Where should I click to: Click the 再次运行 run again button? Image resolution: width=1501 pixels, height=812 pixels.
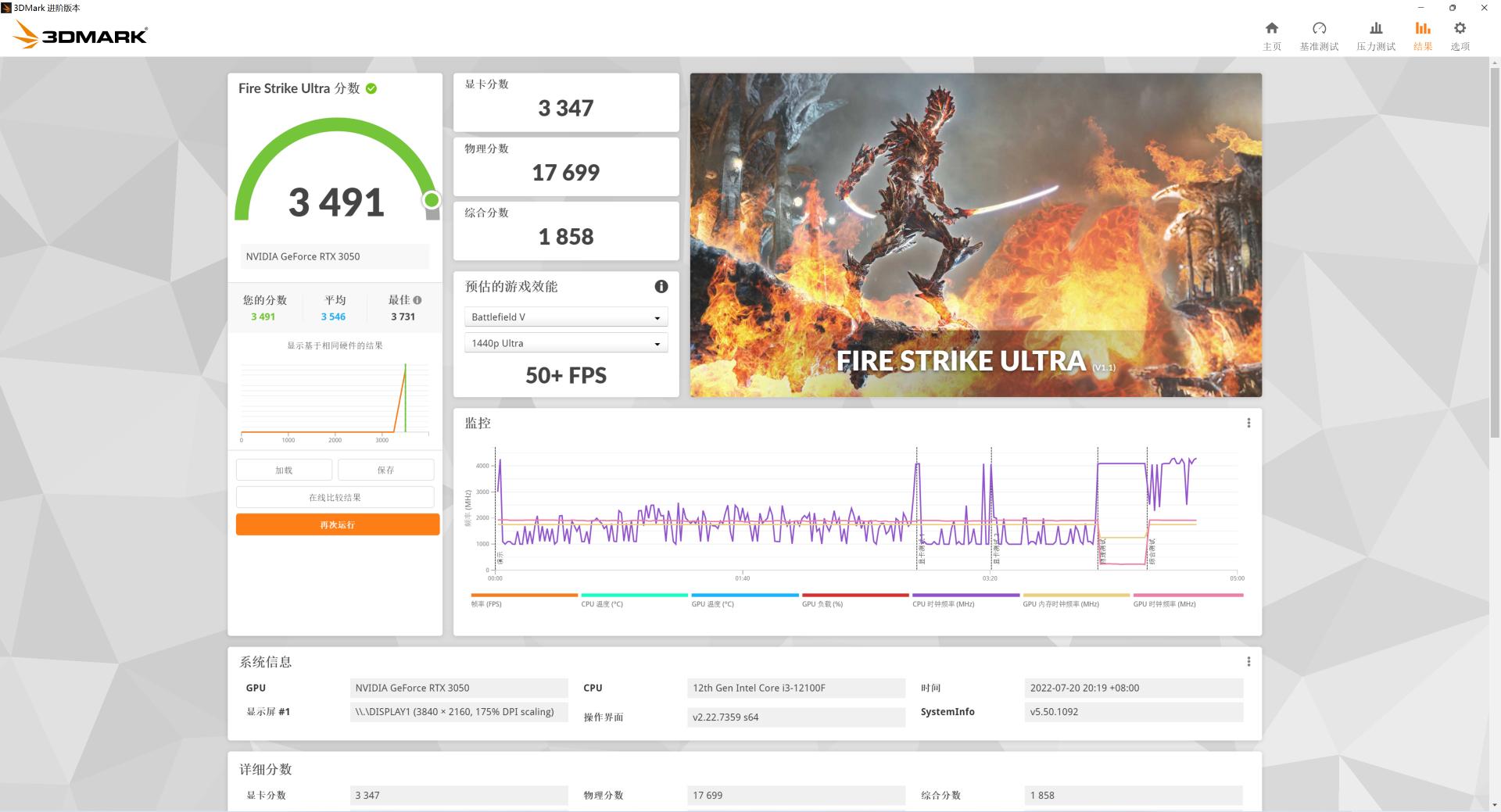pyautogui.click(x=338, y=525)
